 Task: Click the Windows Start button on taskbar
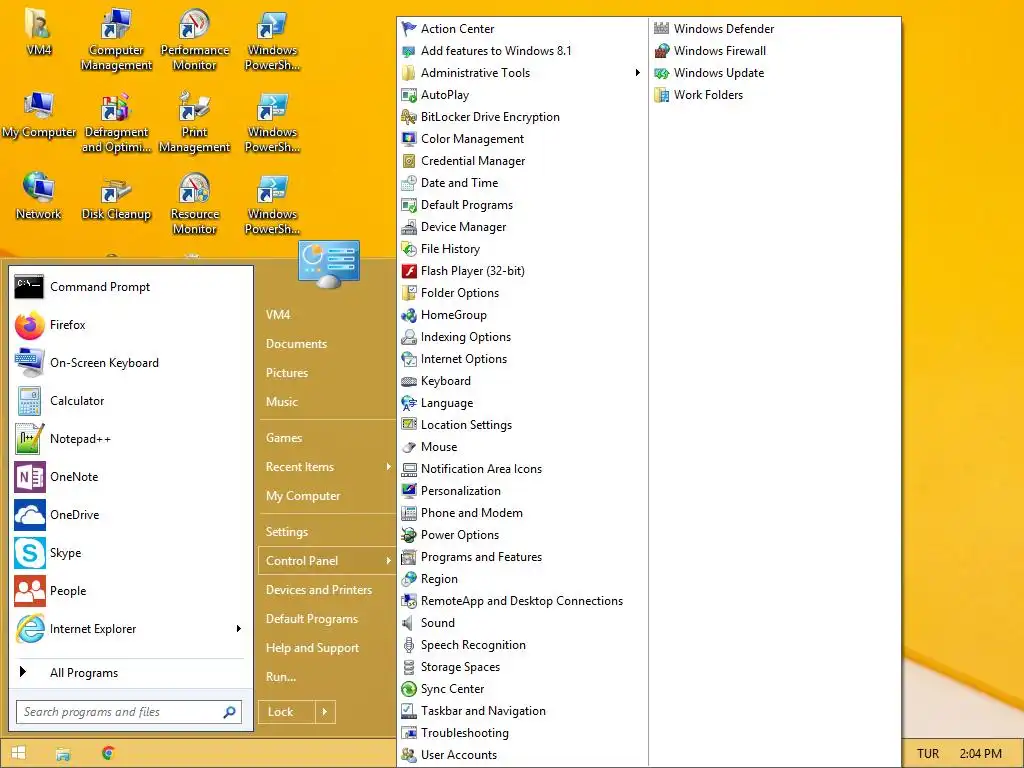click(18, 753)
